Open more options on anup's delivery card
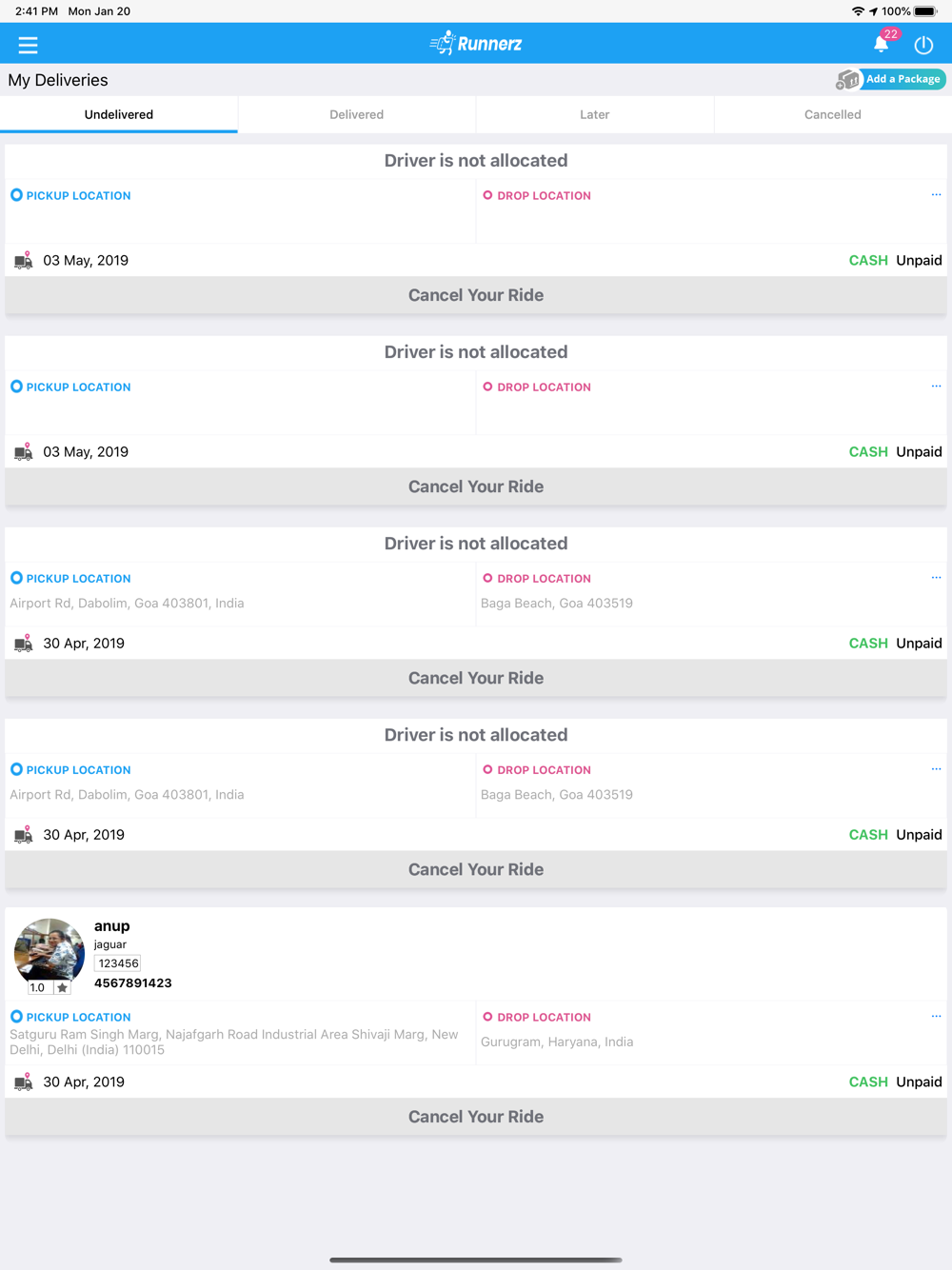 (x=936, y=1017)
